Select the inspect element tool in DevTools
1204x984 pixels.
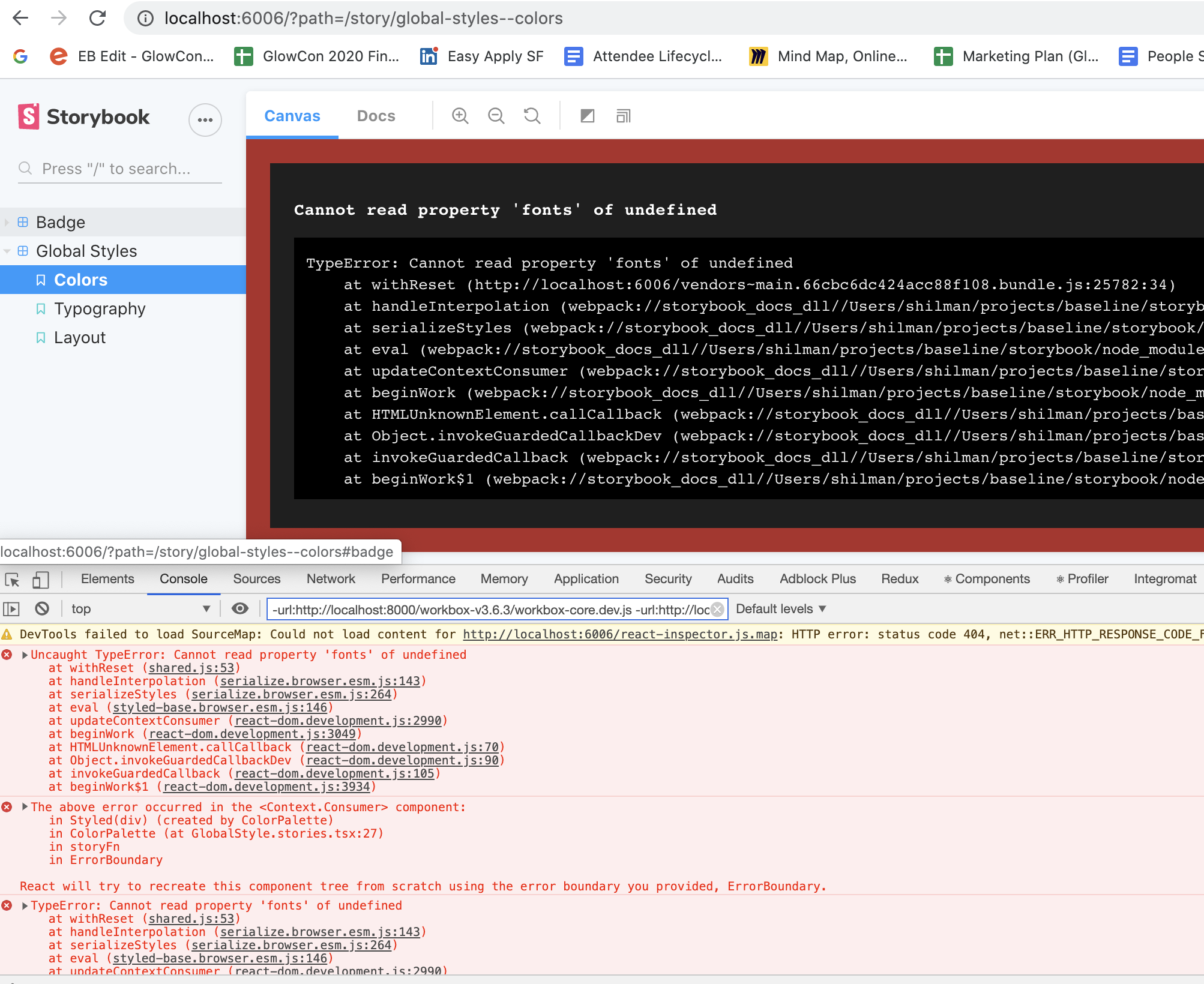[12, 580]
